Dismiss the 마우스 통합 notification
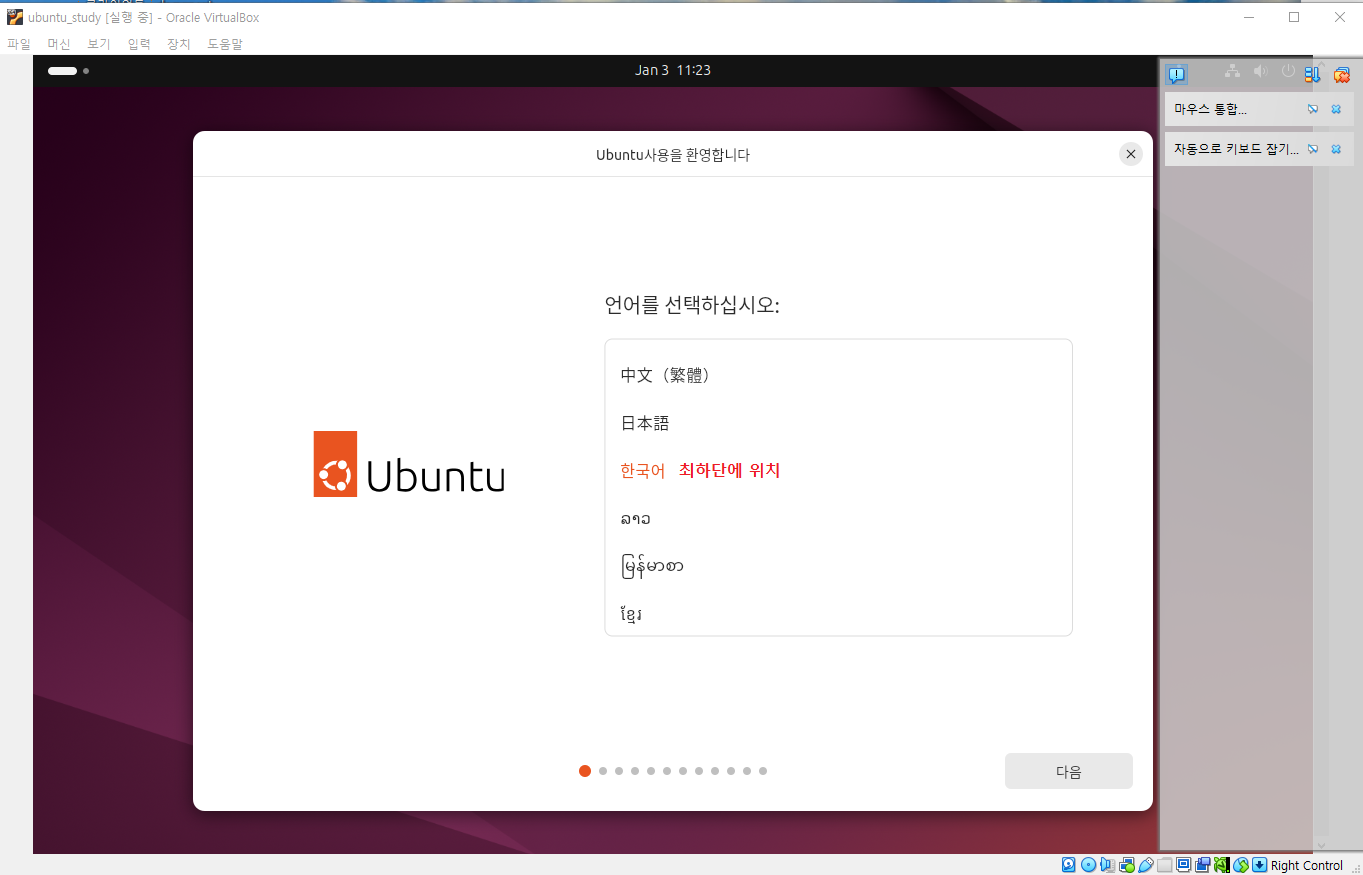 (x=1336, y=109)
